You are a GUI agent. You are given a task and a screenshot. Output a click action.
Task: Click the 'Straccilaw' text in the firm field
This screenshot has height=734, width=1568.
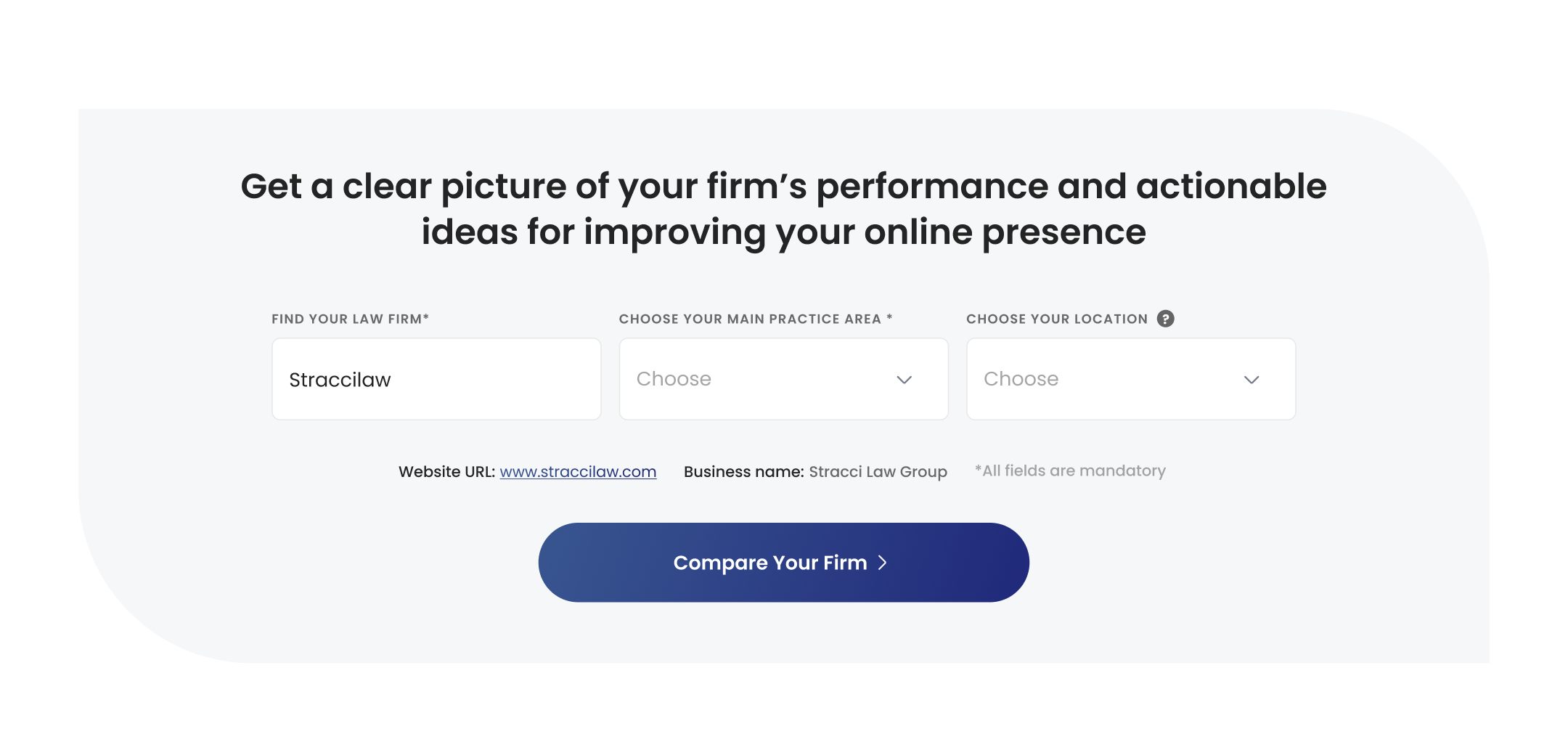click(x=340, y=380)
